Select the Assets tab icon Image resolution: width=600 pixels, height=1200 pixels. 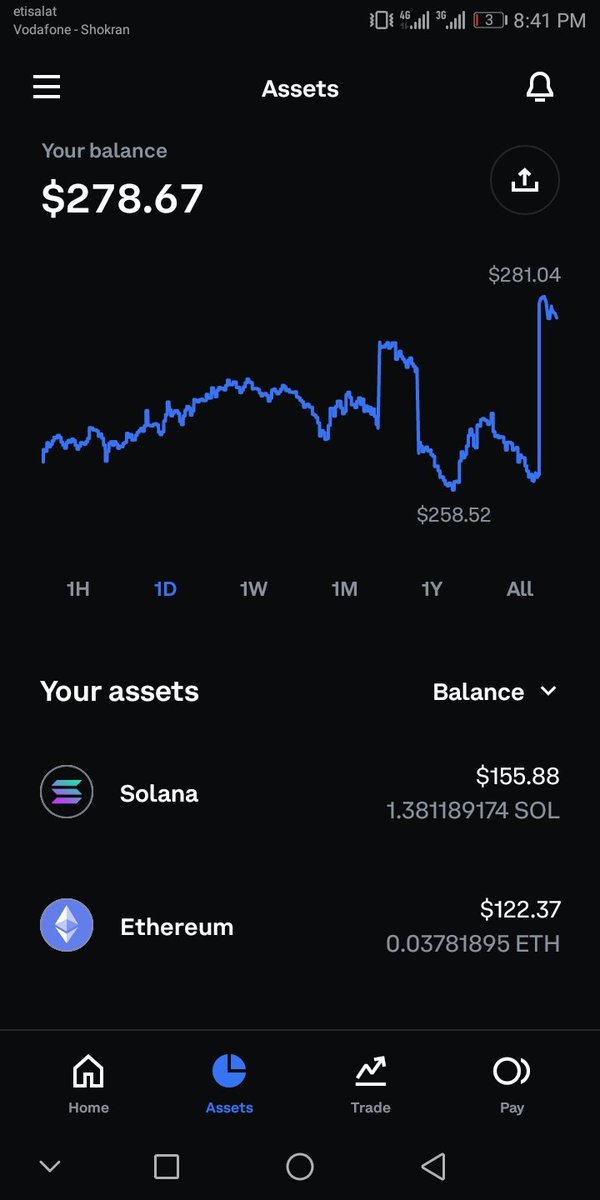(x=229, y=1072)
